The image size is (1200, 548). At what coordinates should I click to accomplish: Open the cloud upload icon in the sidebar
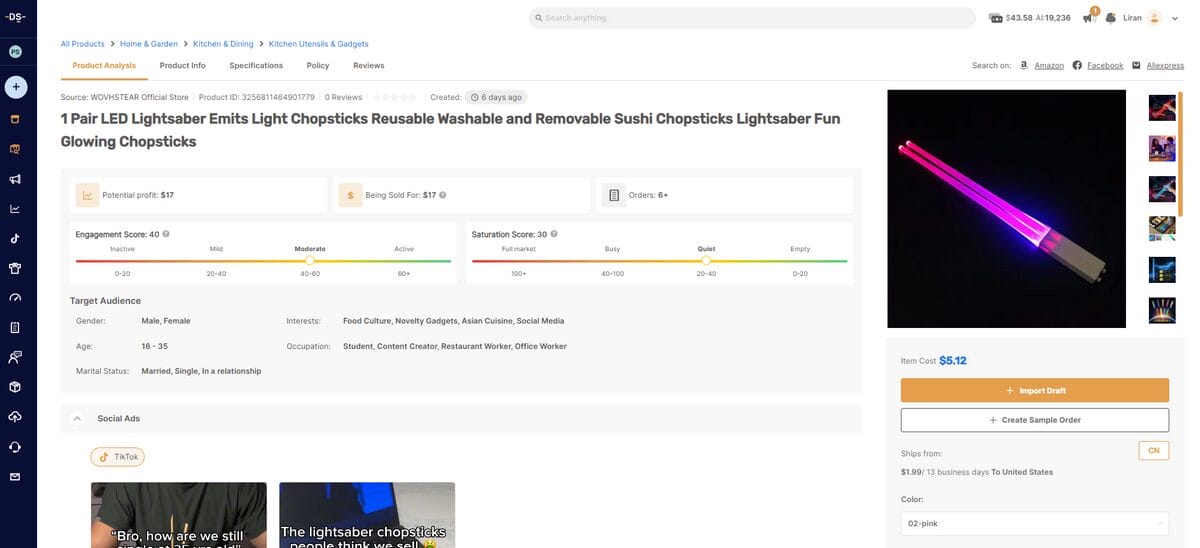click(x=15, y=416)
